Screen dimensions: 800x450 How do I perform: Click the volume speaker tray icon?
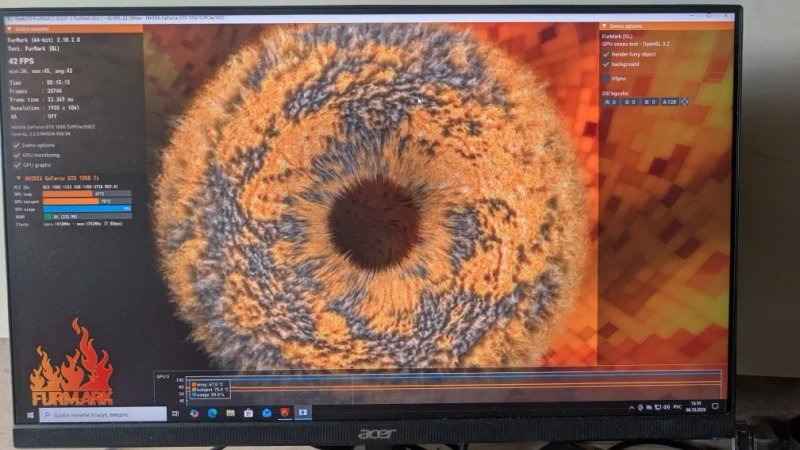pos(667,407)
